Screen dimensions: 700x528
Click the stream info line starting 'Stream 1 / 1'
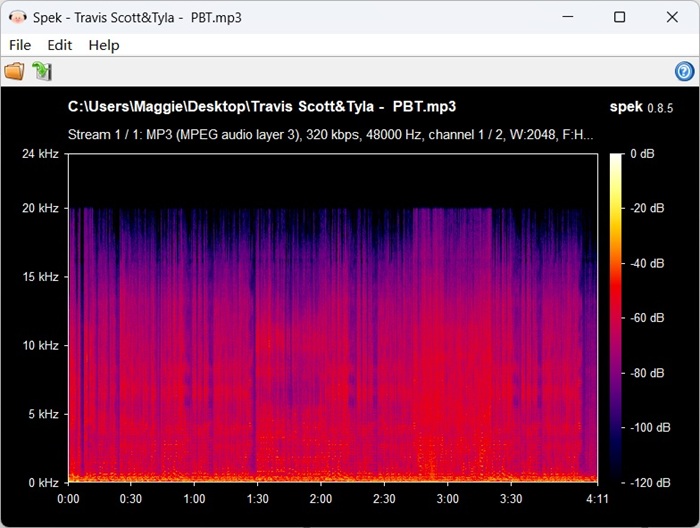click(330, 134)
